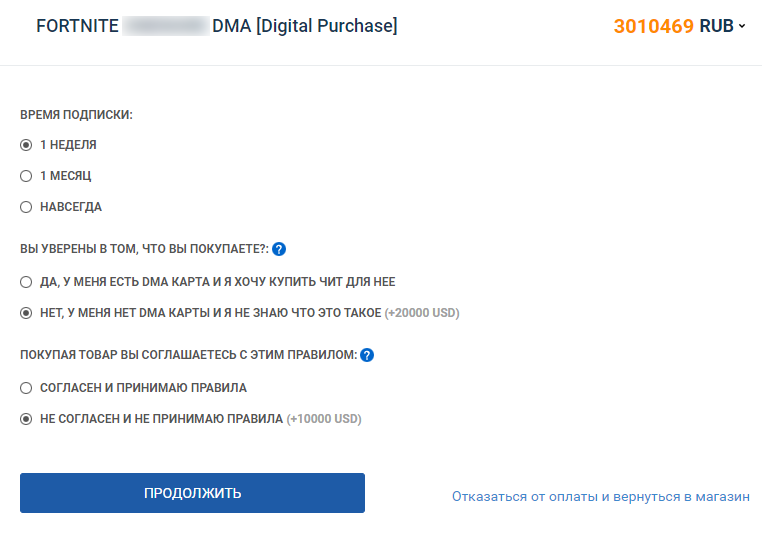Select 'НЕТ, У МЕНЯ НЕТ DMA КАРТЫ' radio
Image resolution: width=762 pixels, height=534 pixels.
click(x=27, y=313)
